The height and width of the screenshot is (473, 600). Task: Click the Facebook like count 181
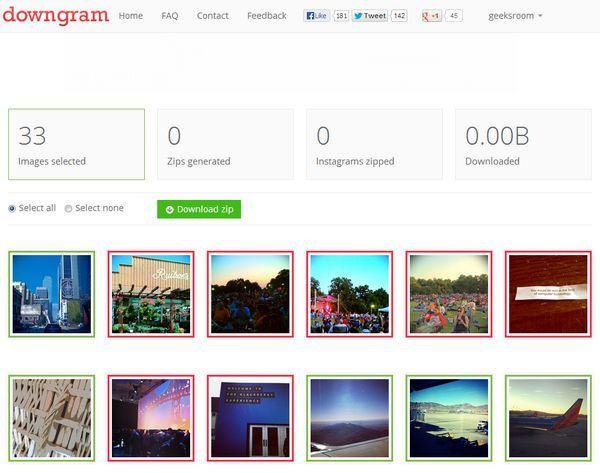pyautogui.click(x=341, y=16)
